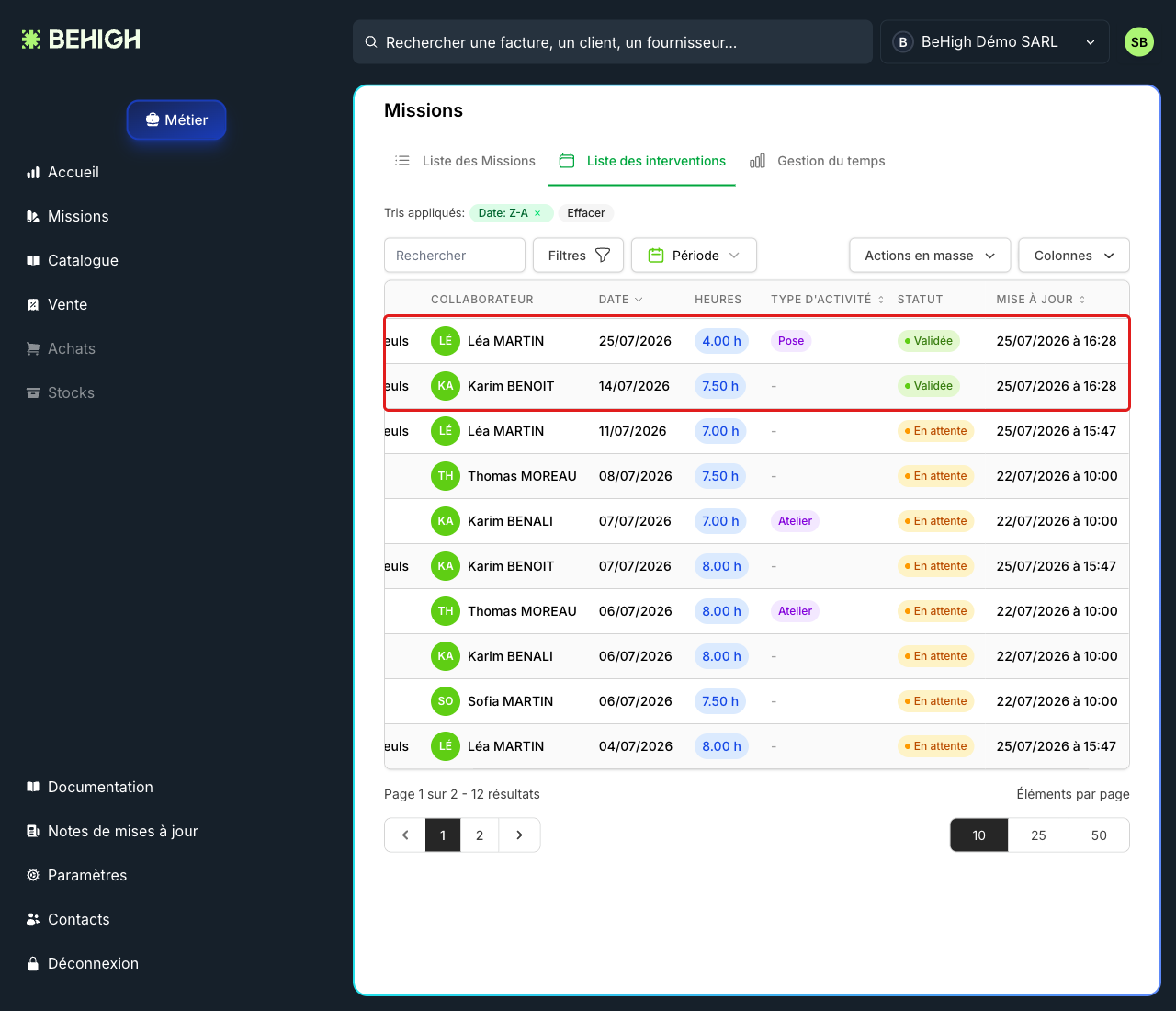Click the Accueil sidebar icon
The width and height of the screenshot is (1176, 1011).
pos(33,173)
